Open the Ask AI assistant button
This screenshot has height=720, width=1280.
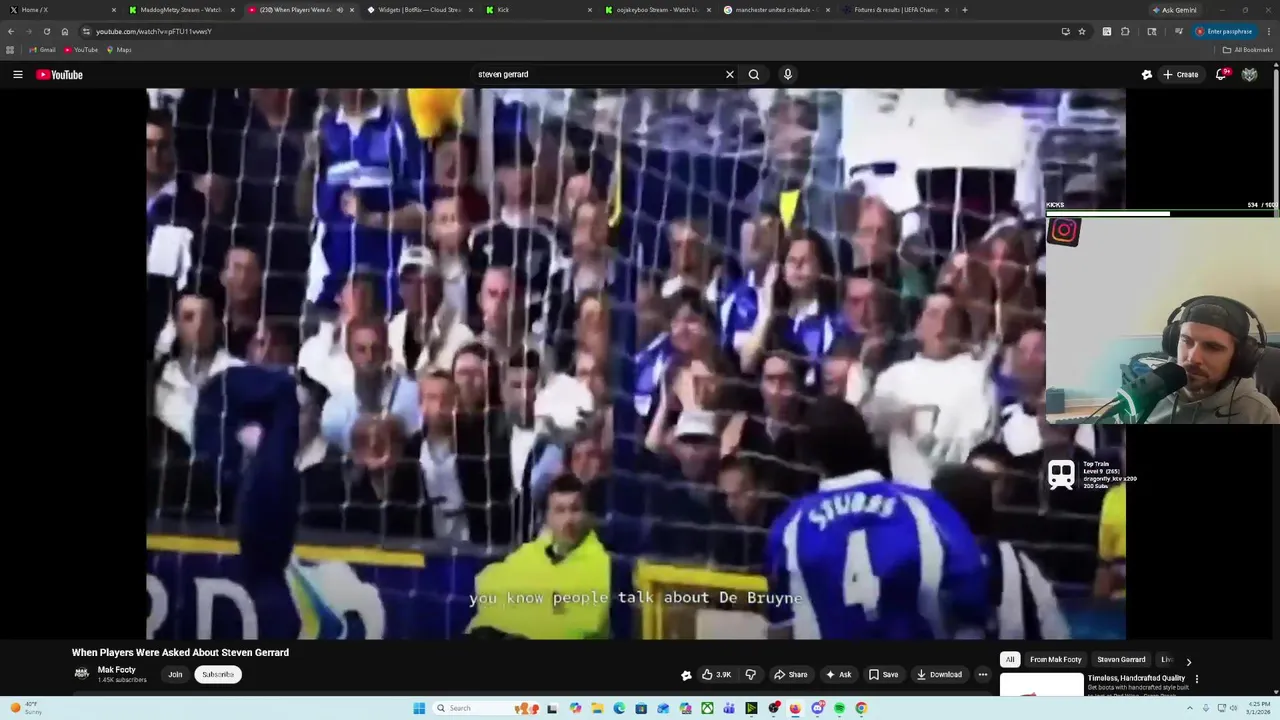[838, 674]
